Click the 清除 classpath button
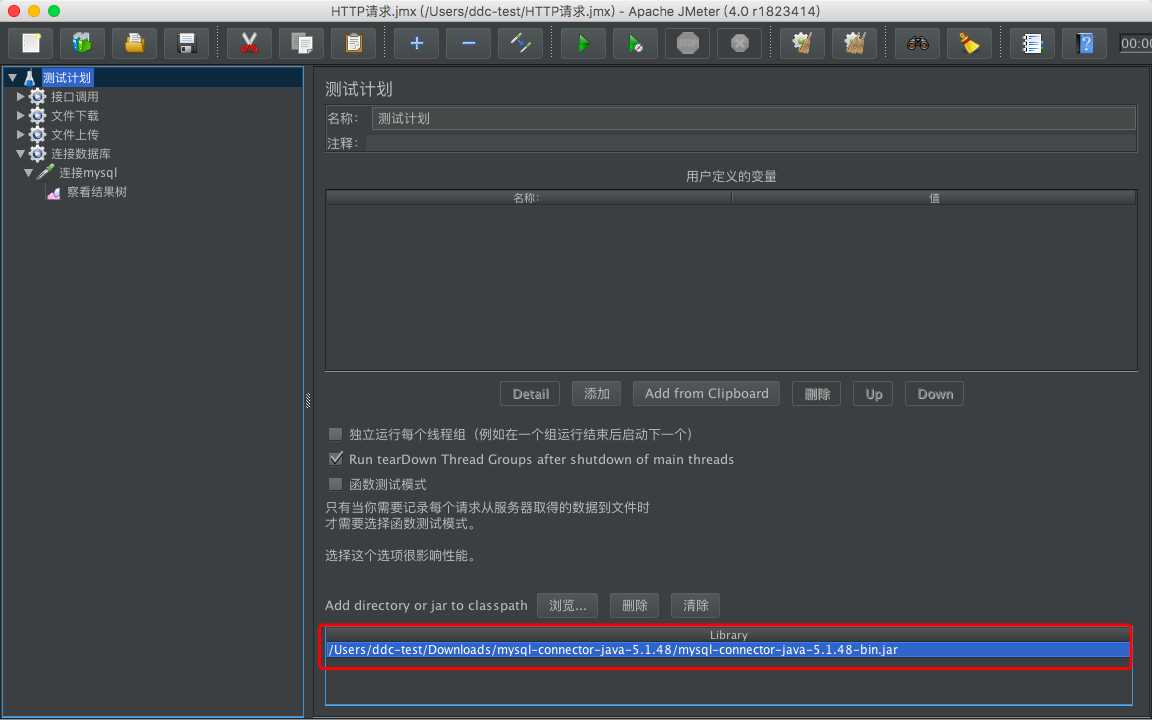The image size is (1152, 720). 695,605
